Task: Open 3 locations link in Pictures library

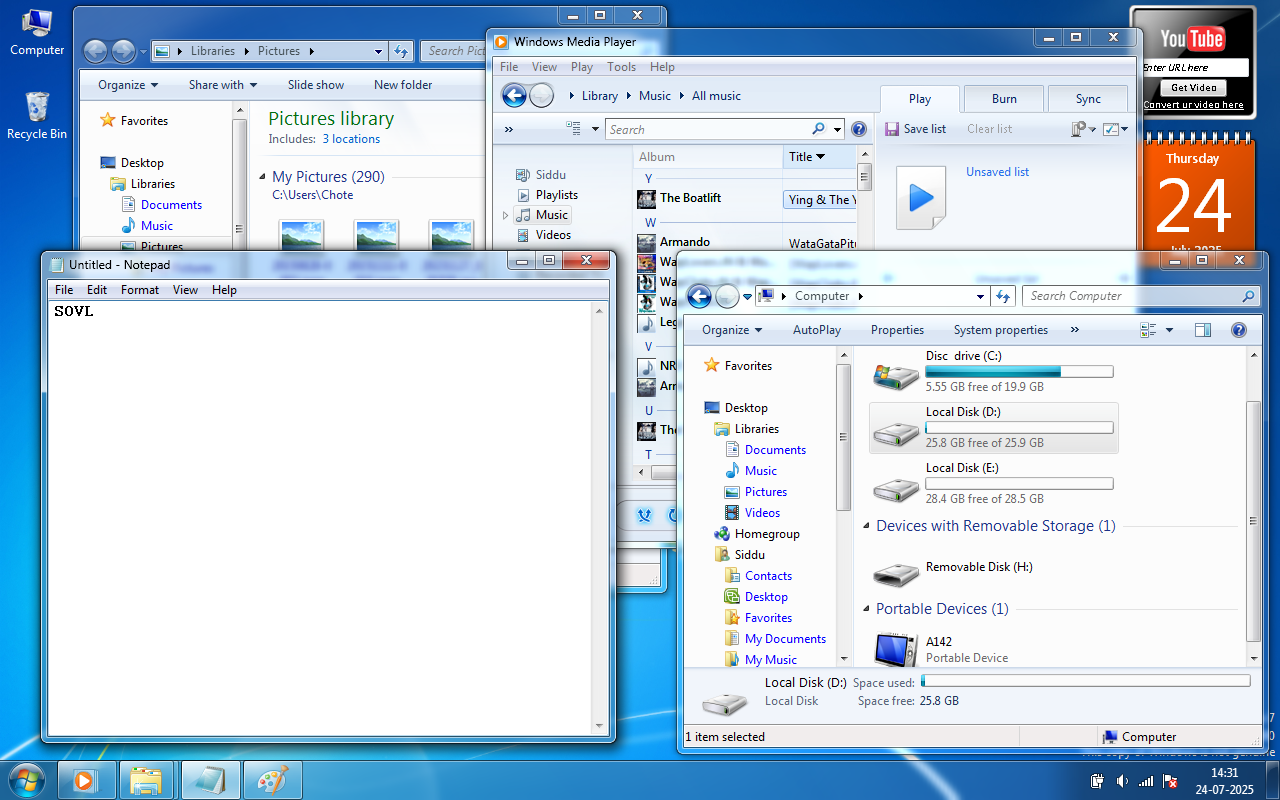Action: (351, 139)
